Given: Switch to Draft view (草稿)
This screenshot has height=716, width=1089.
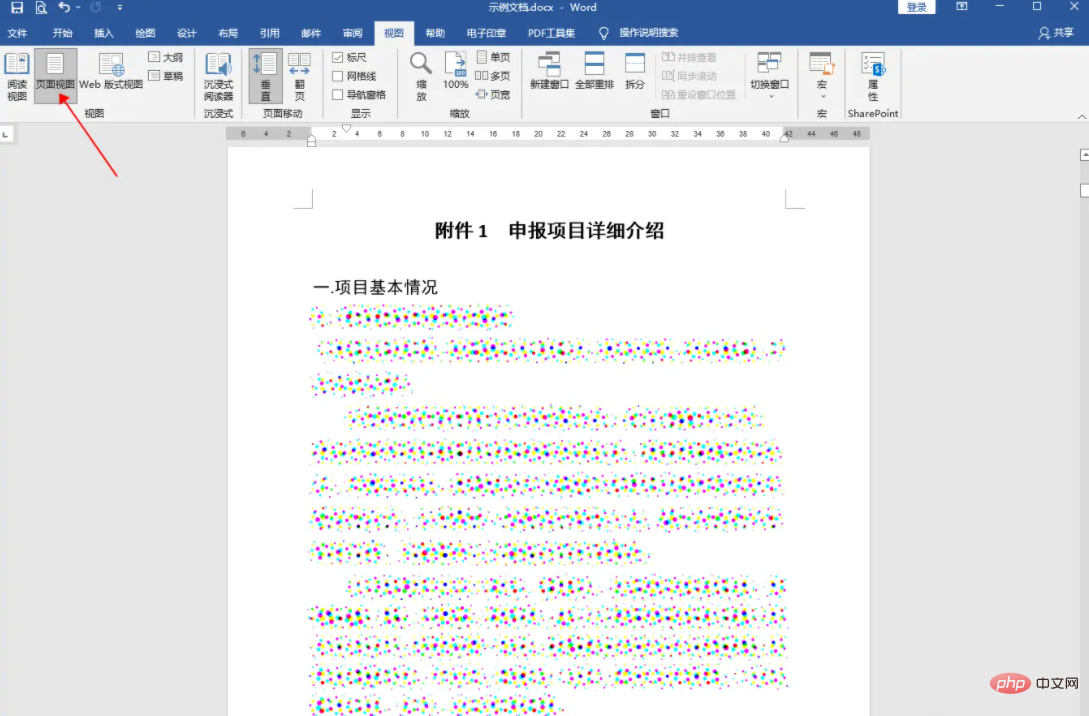Looking at the screenshot, I should (x=166, y=76).
